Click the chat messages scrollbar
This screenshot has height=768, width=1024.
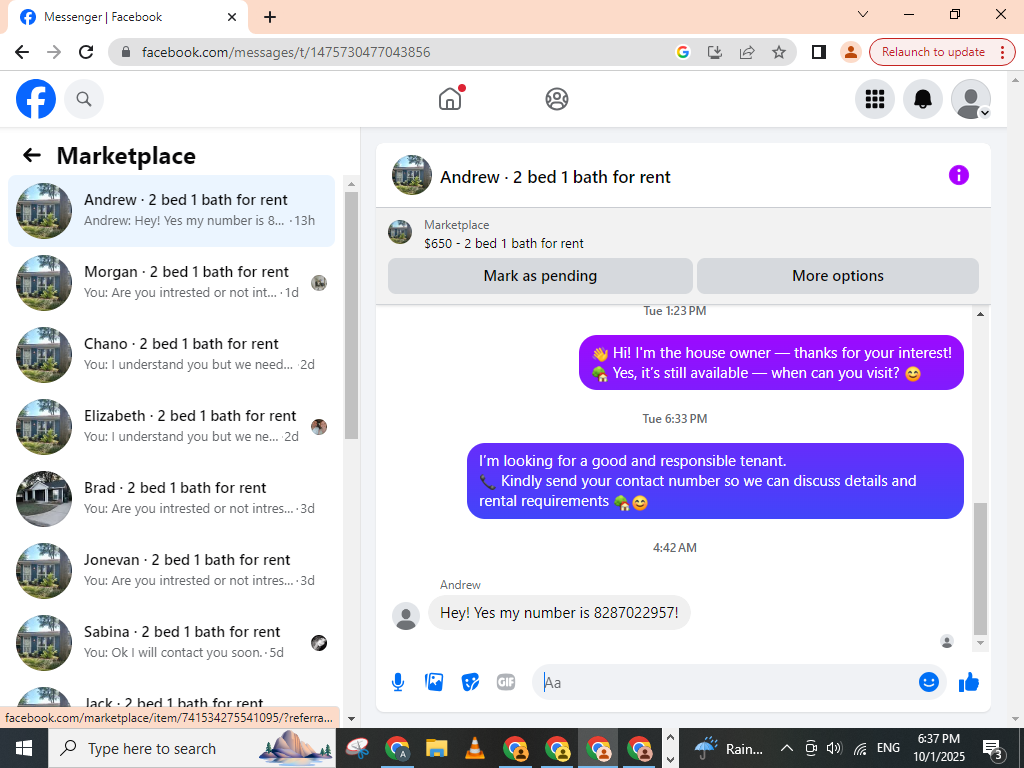coord(980,568)
